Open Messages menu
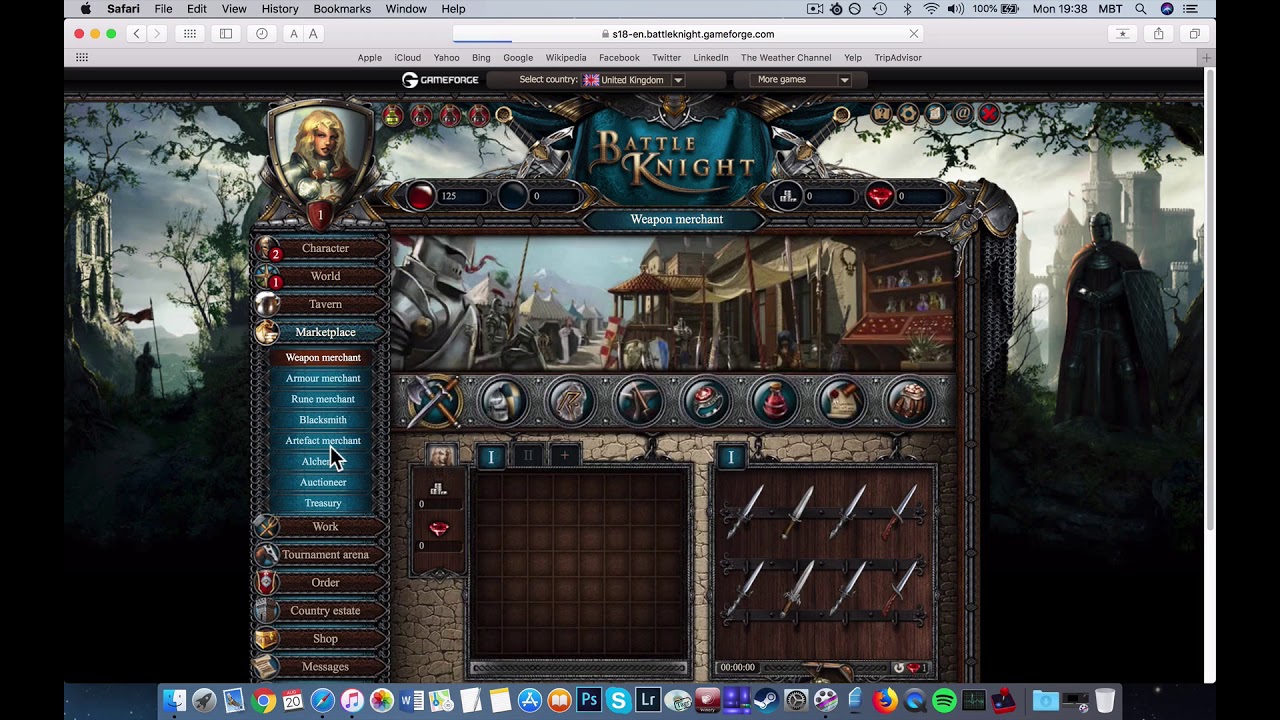 [325, 666]
